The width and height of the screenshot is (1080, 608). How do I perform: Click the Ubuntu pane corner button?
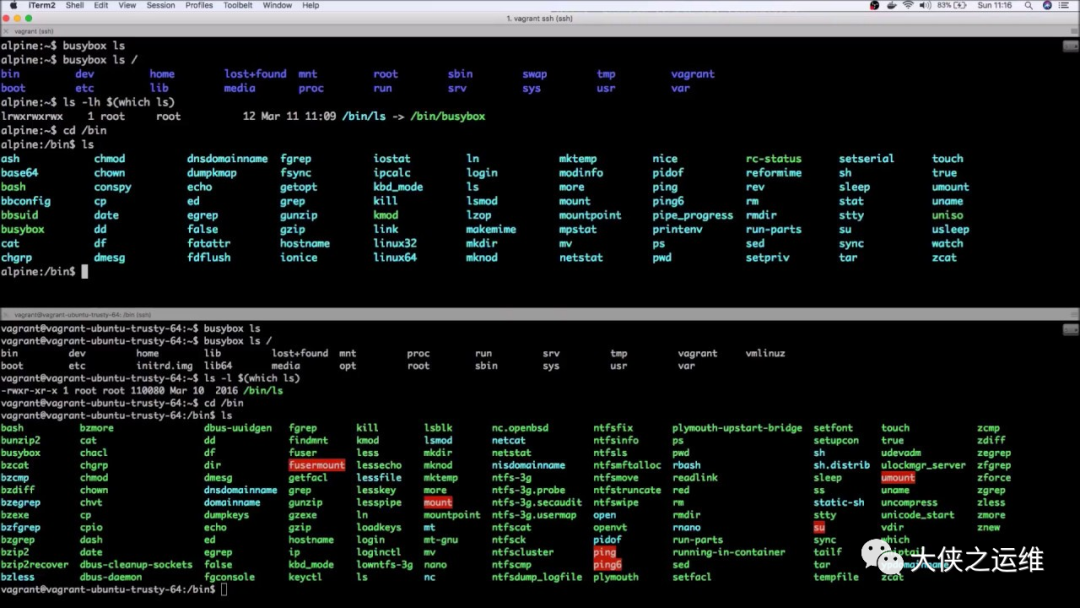(1070, 330)
